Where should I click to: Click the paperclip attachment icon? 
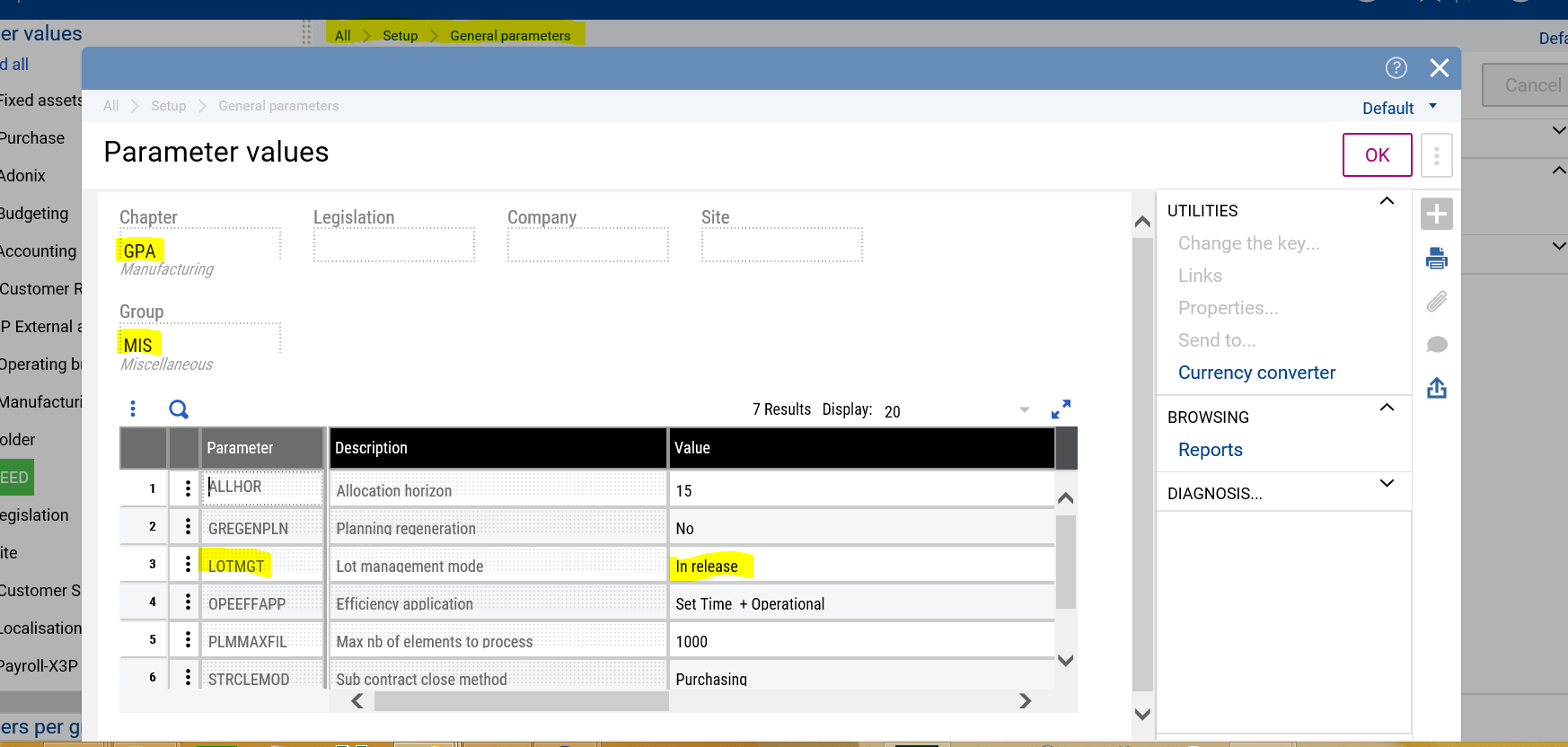pos(1436,302)
